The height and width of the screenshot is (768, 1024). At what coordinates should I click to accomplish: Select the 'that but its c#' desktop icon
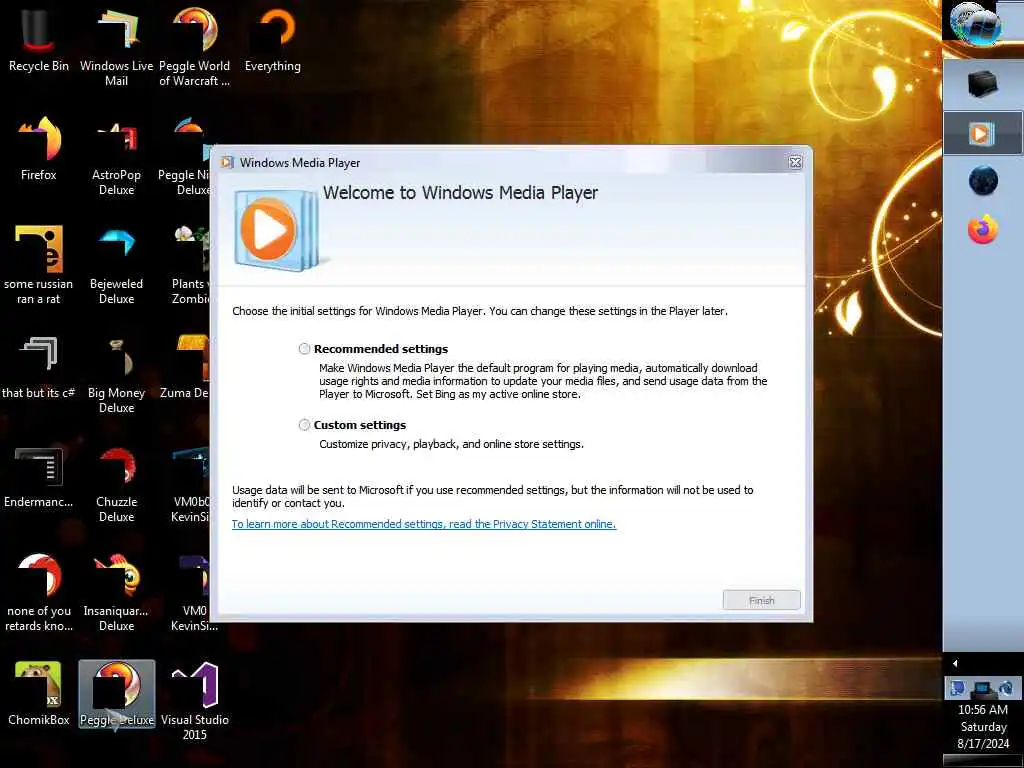coord(39,367)
